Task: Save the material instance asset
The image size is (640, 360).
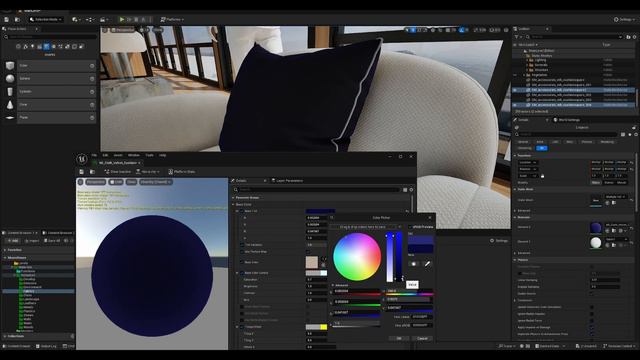Action: click(82, 172)
